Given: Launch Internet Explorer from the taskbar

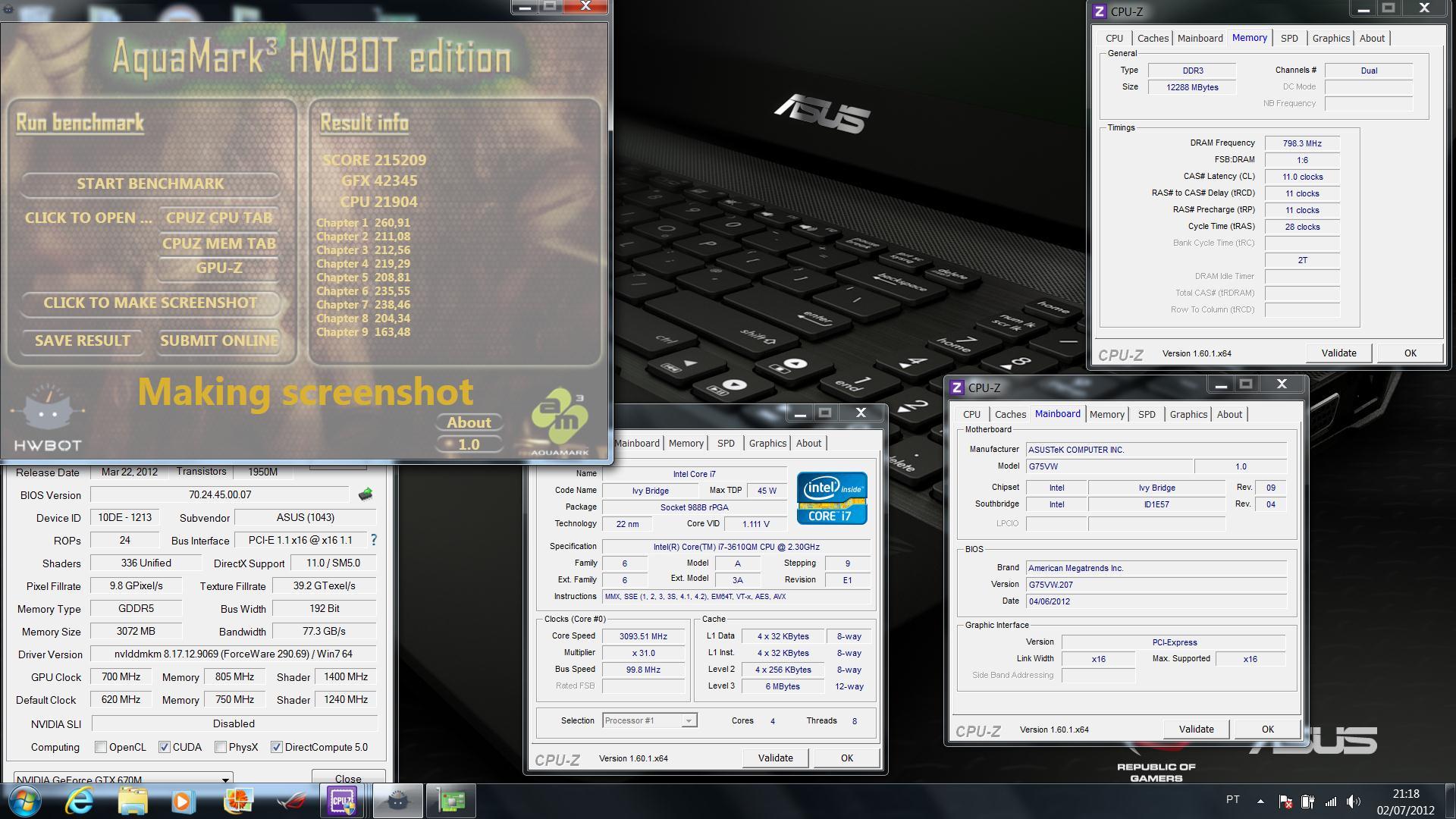Looking at the screenshot, I should pyautogui.click(x=79, y=801).
